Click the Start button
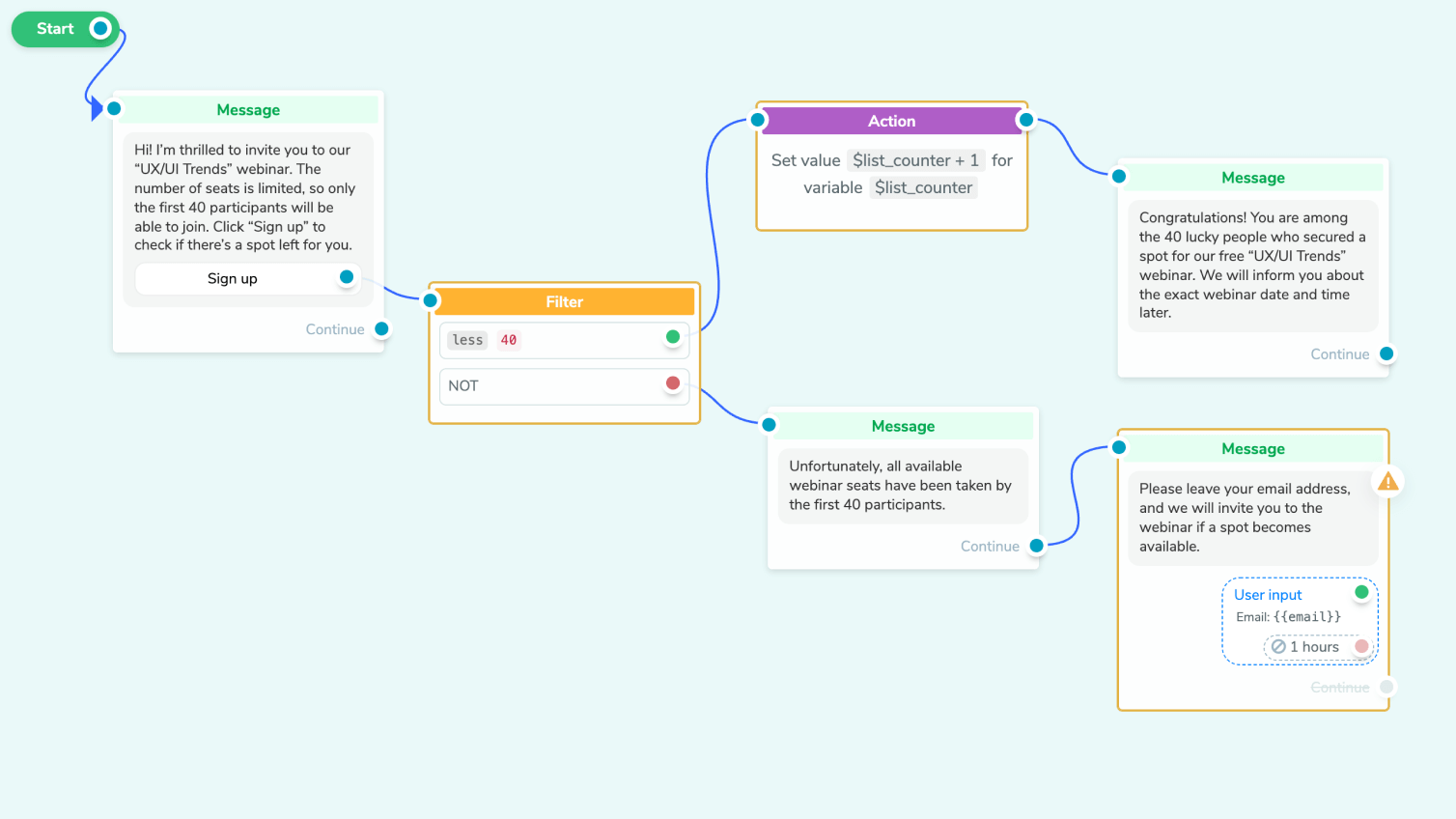 (x=65, y=29)
